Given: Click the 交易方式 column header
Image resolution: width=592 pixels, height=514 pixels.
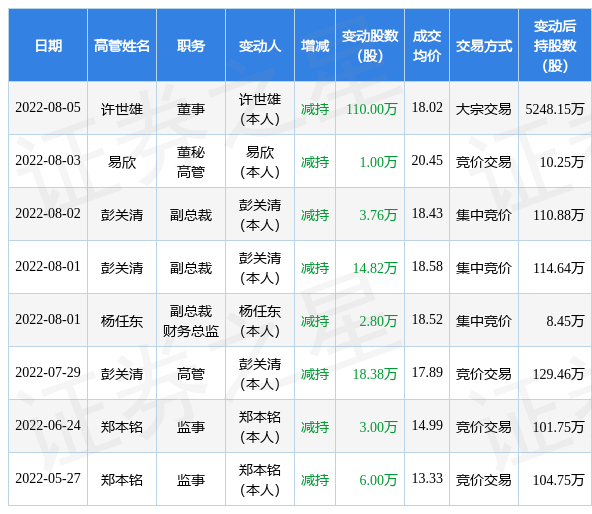Looking at the screenshot, I should point(484,46).
